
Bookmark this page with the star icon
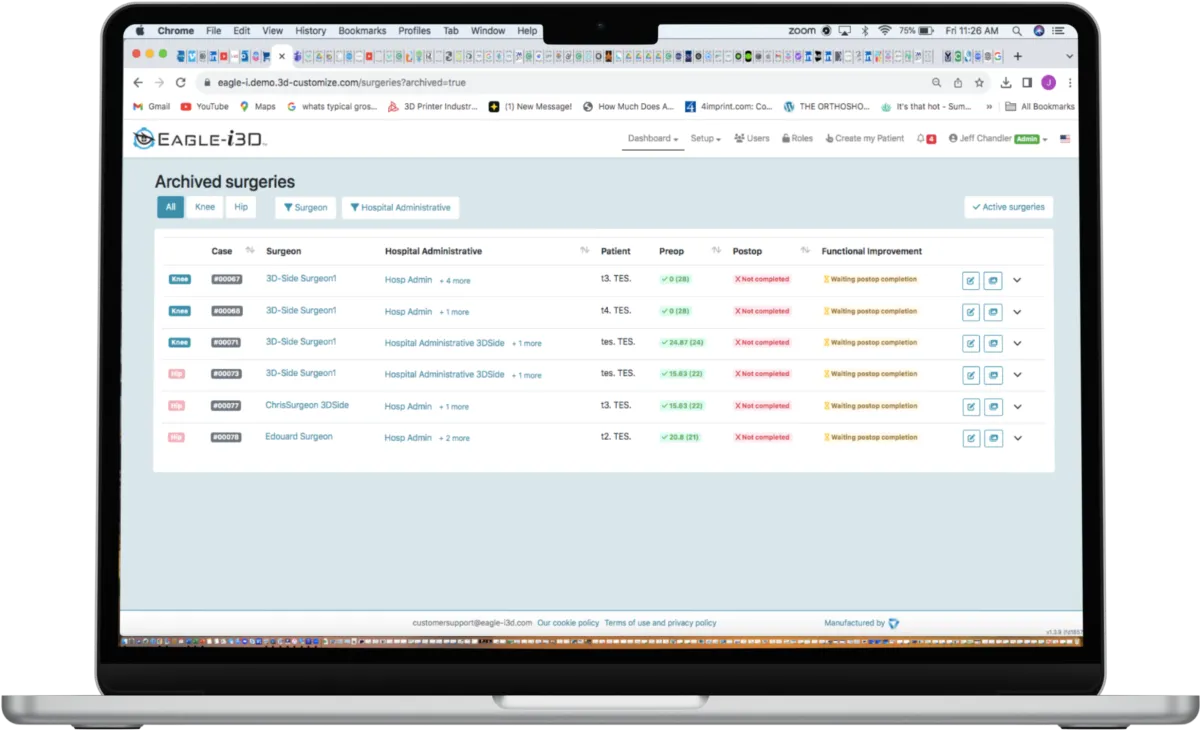(x=979, y=83)
